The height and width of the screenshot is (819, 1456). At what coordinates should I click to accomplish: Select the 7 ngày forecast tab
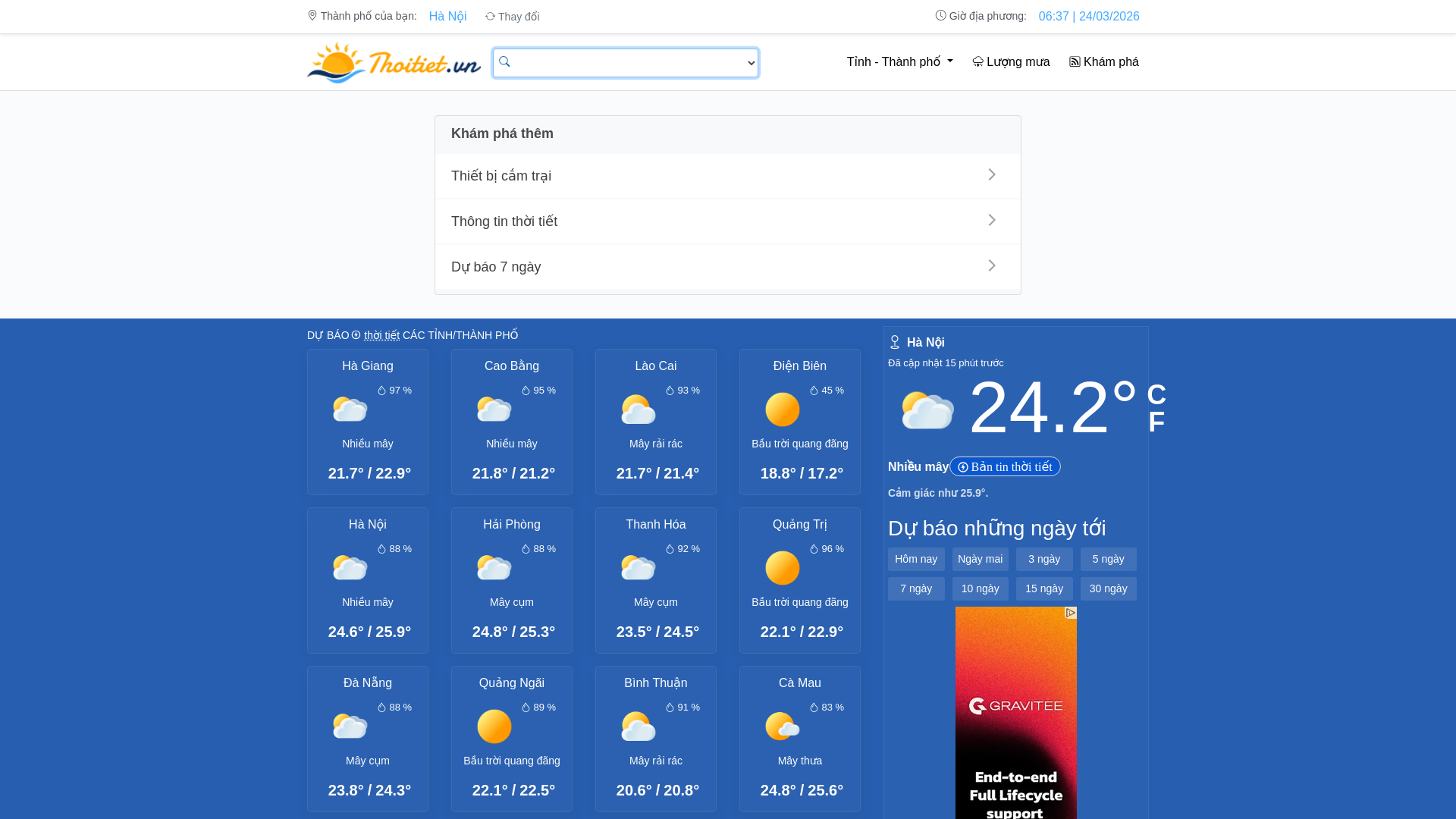coord(916,588)
